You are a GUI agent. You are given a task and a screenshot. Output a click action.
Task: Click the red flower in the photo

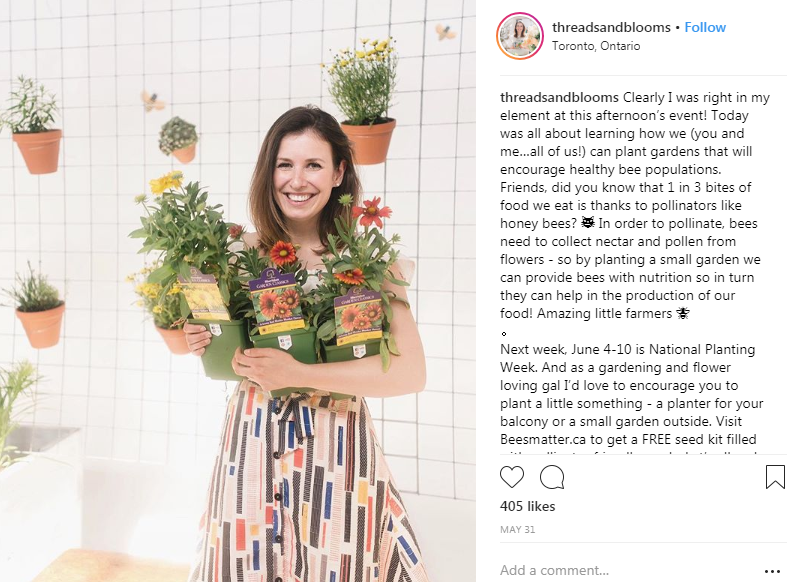(x=371, y=213)
